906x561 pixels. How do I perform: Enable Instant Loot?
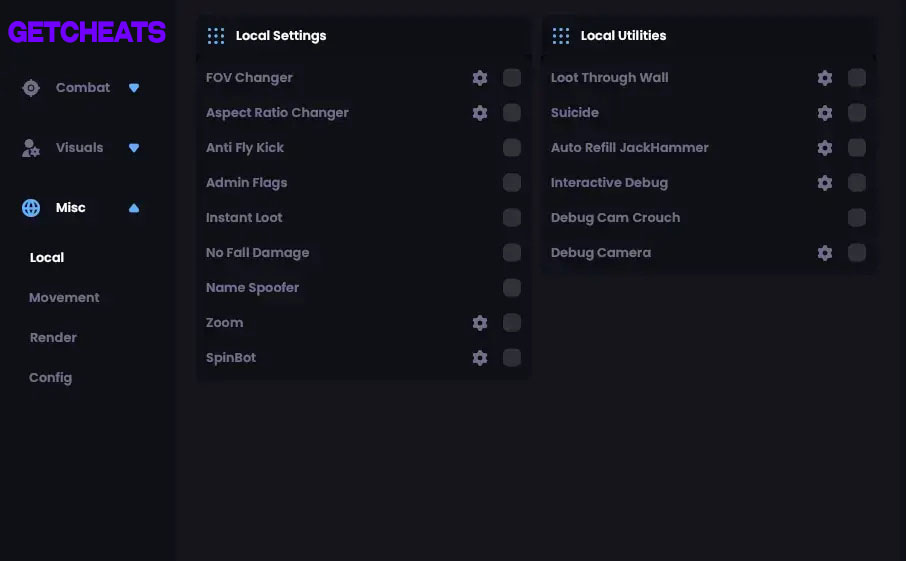(511, 218)
